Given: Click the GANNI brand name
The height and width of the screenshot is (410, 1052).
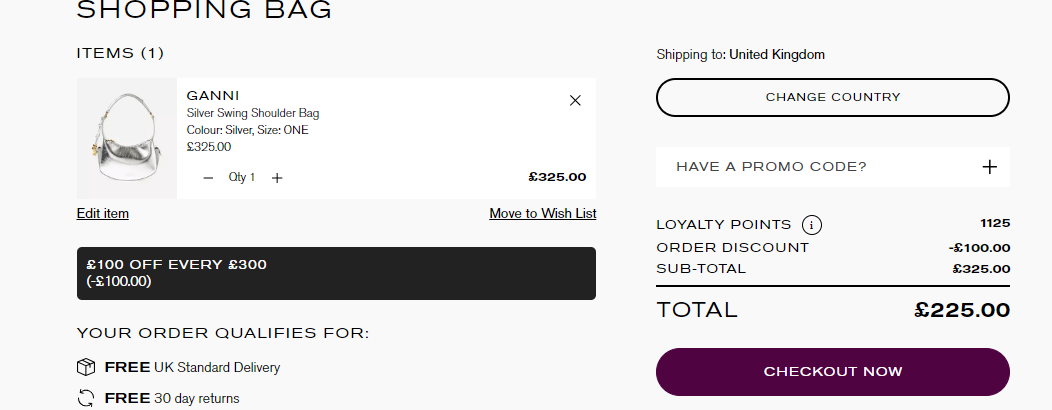Looking at the screenshot, I should tap(213, 96).
